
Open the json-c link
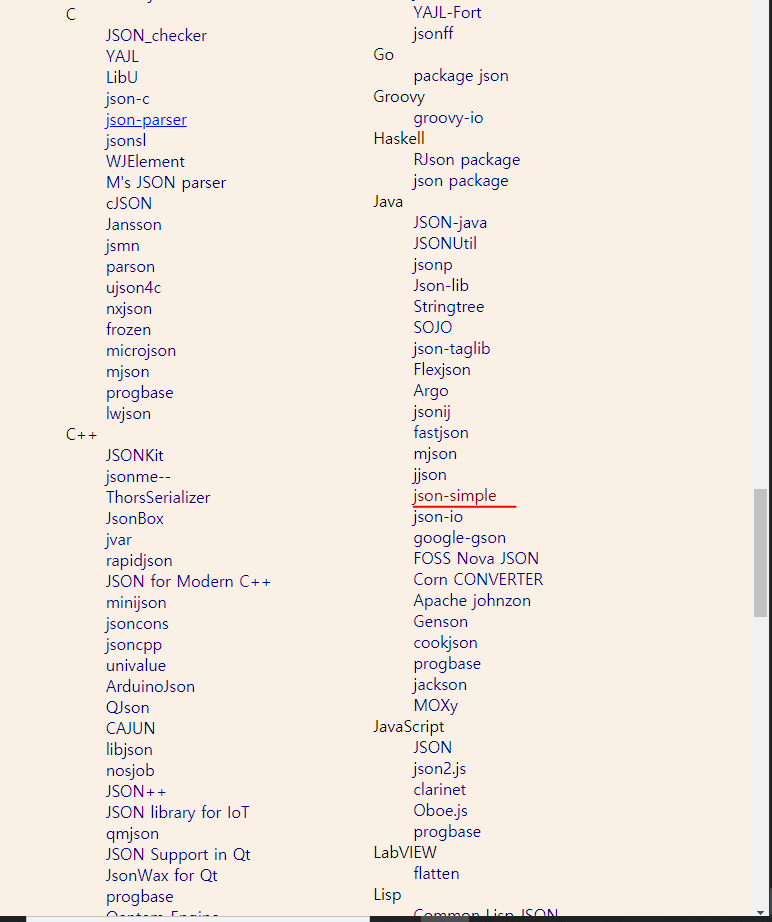point(128,99)
